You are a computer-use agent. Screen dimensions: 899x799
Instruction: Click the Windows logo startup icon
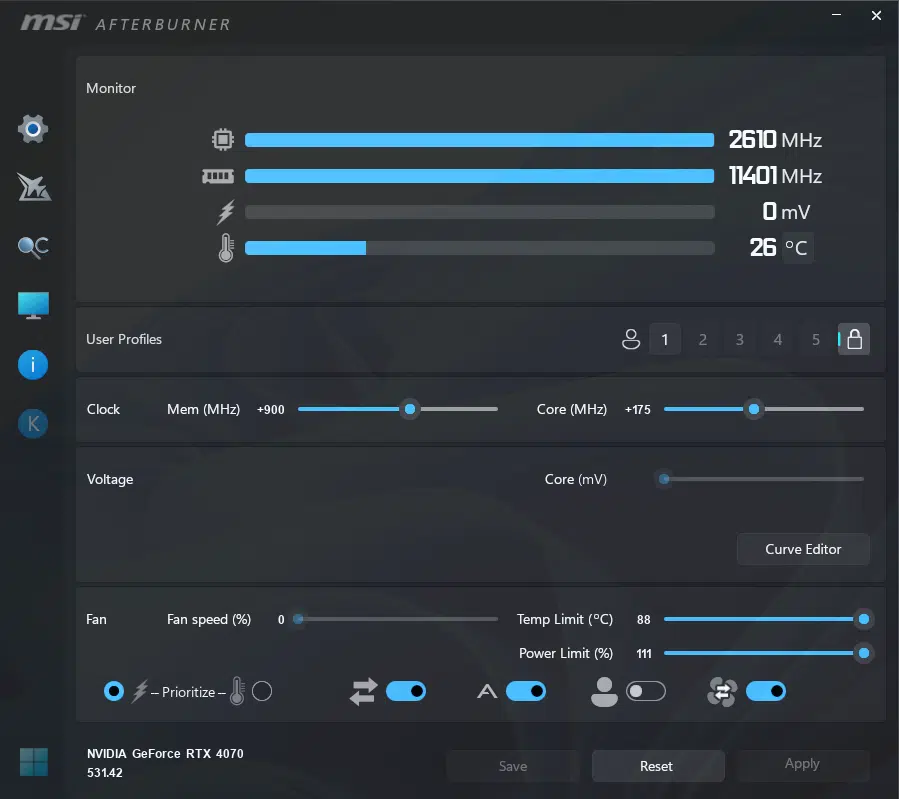(34, 762)
